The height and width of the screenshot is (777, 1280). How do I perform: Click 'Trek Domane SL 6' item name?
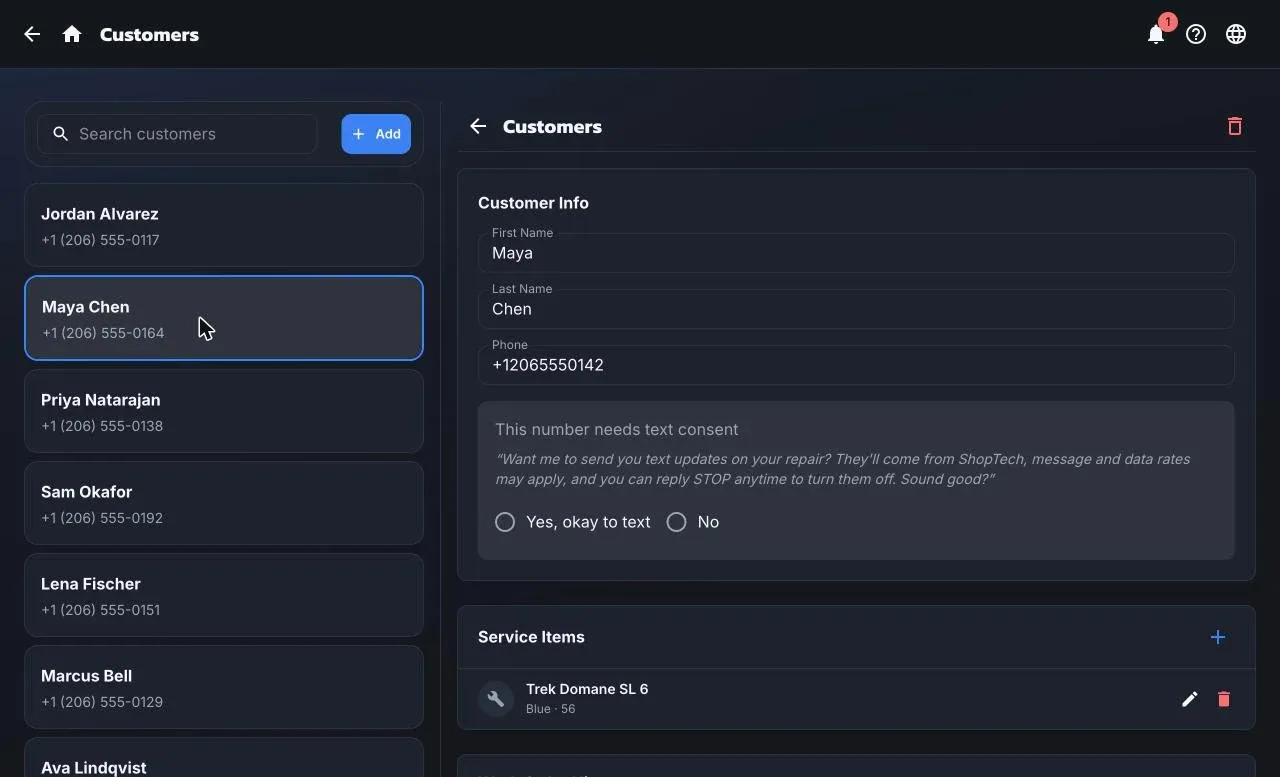coord(587,689)
